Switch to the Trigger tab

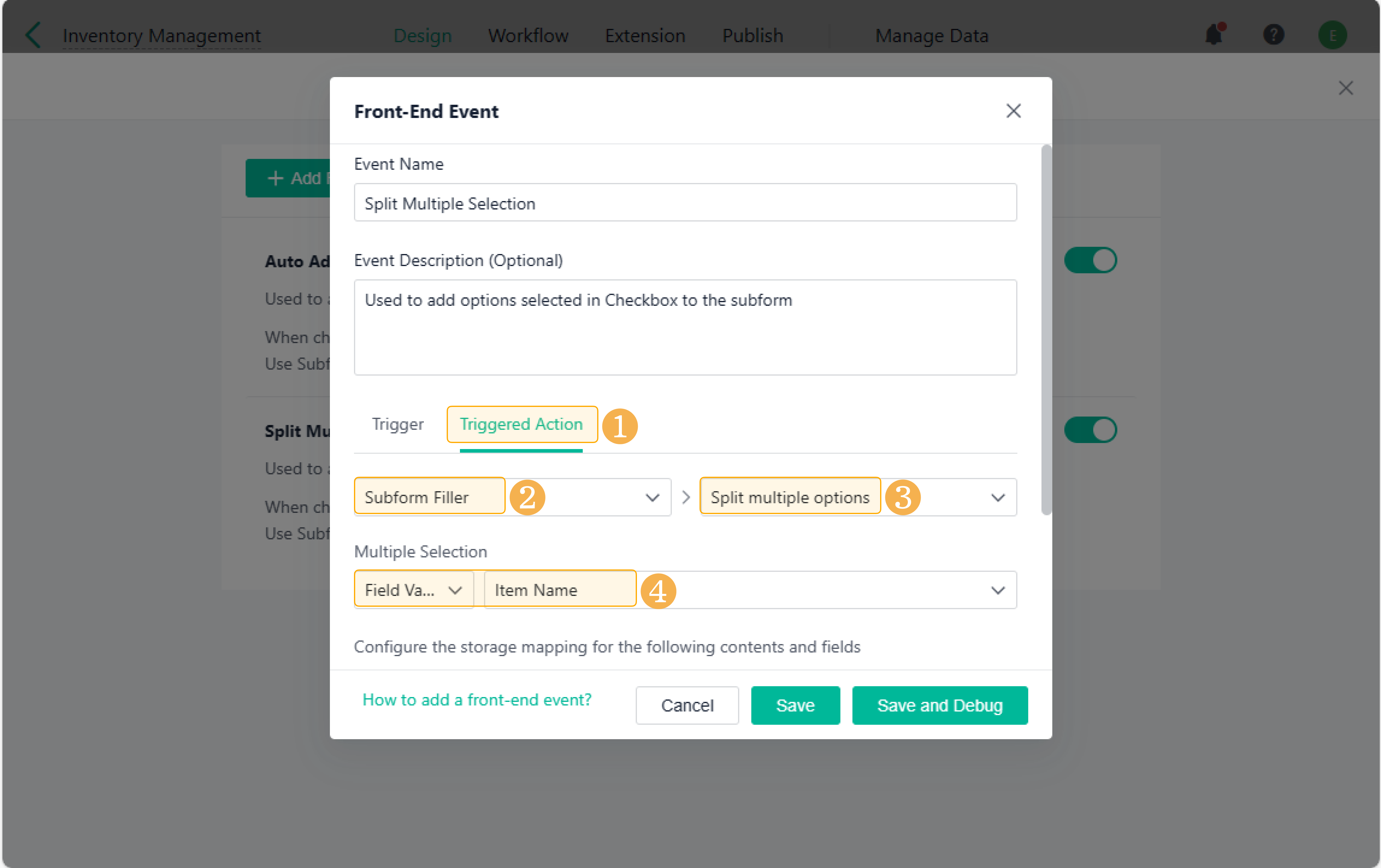coord(397,424)
